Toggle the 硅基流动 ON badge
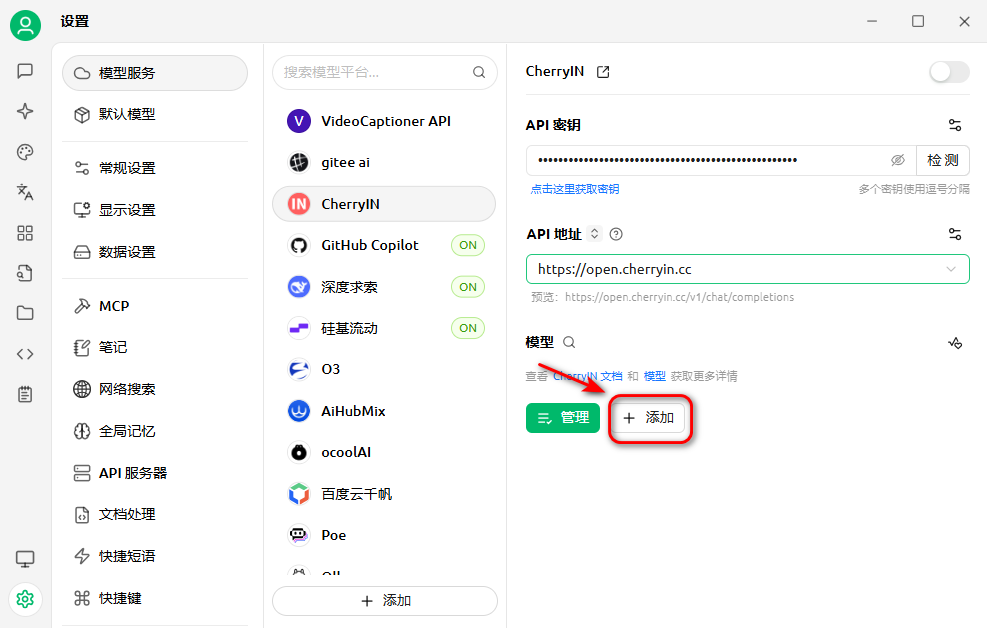The width and height of the screenshot is (987, 628). pyautogui.click(x=468, y=328)
